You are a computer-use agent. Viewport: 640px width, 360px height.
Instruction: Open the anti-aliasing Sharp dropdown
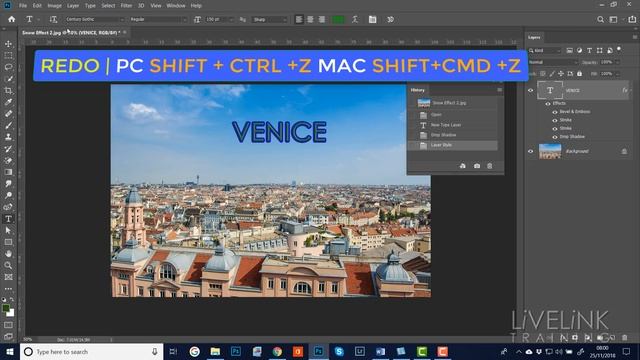click(269, 19)
